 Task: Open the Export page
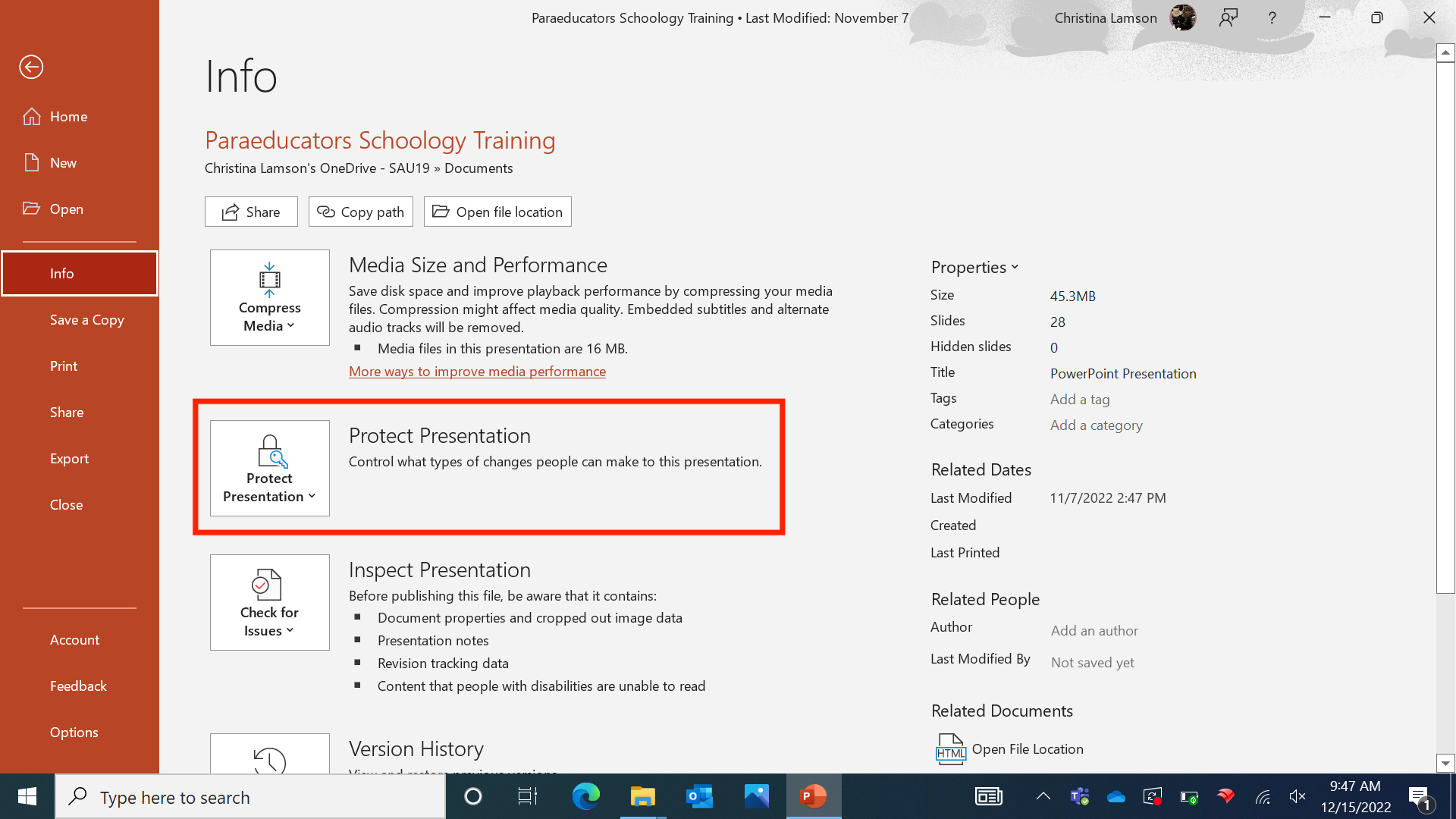coord(80,459)
